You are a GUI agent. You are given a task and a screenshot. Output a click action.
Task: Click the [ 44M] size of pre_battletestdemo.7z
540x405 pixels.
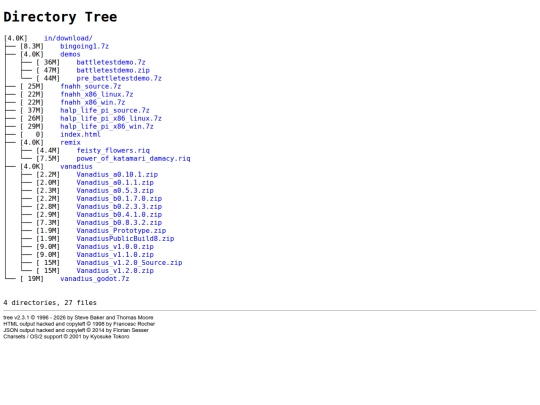[48, 78]
